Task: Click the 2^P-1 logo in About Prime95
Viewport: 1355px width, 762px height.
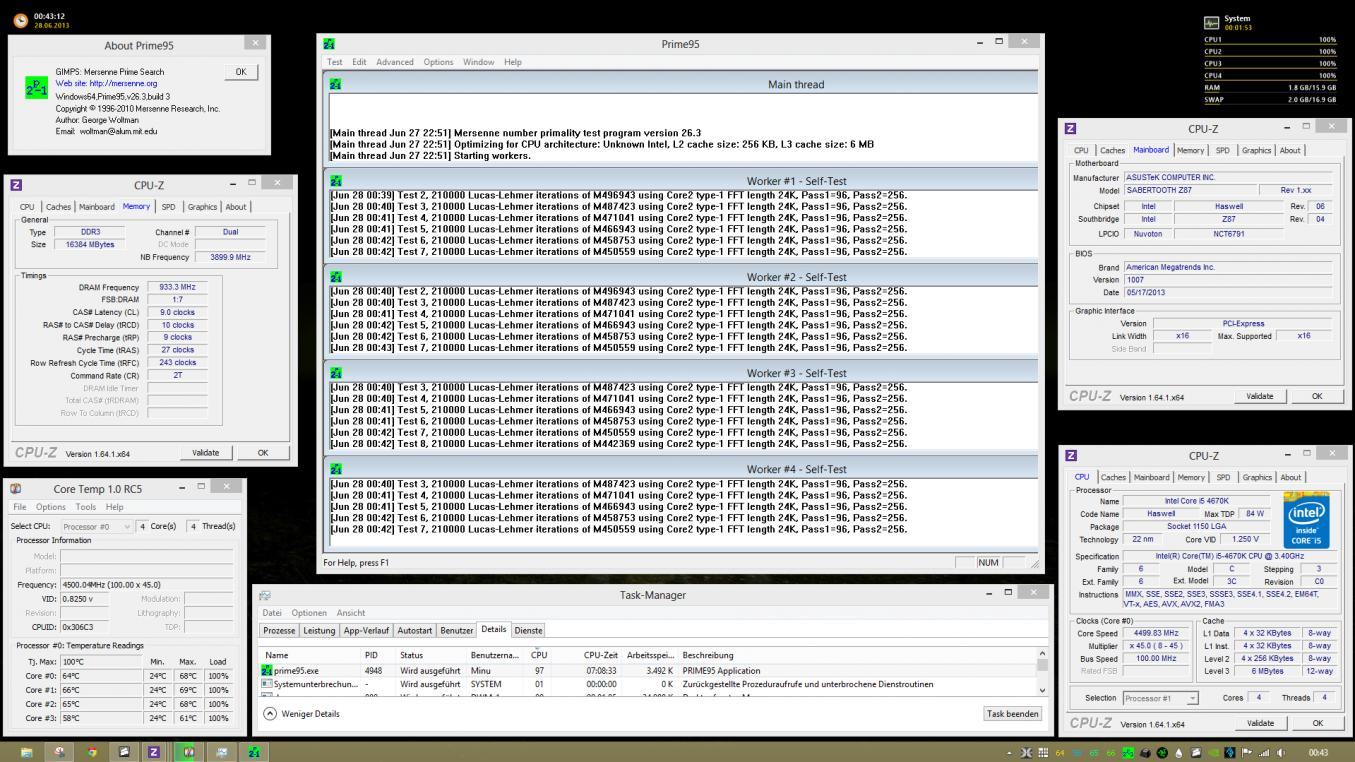Action: [x=36, y=88]
